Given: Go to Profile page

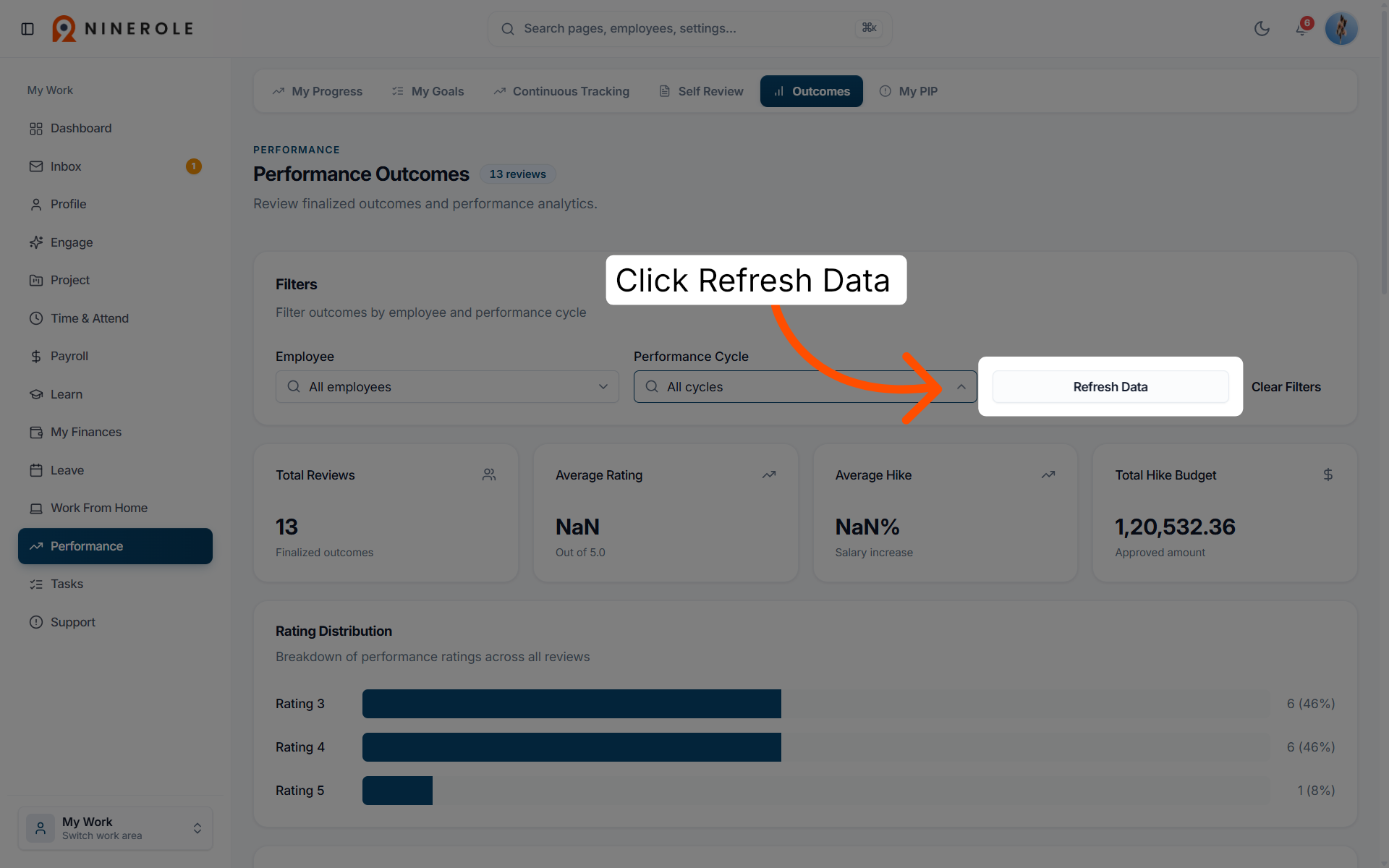Looking at the screenshot, I should (115, 204).
